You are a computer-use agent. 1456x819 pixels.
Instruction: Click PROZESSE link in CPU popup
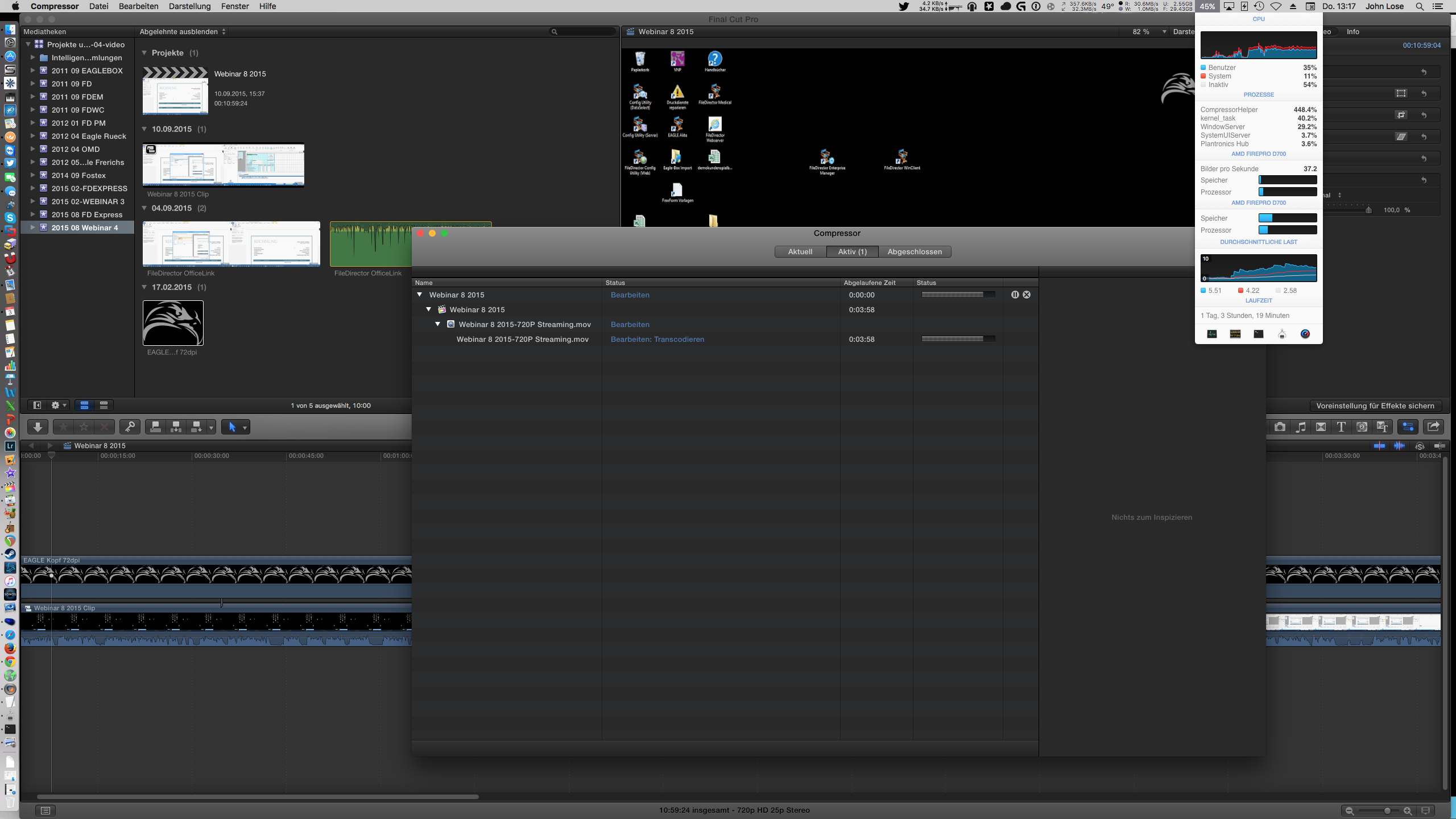[x=1259, y=94]
